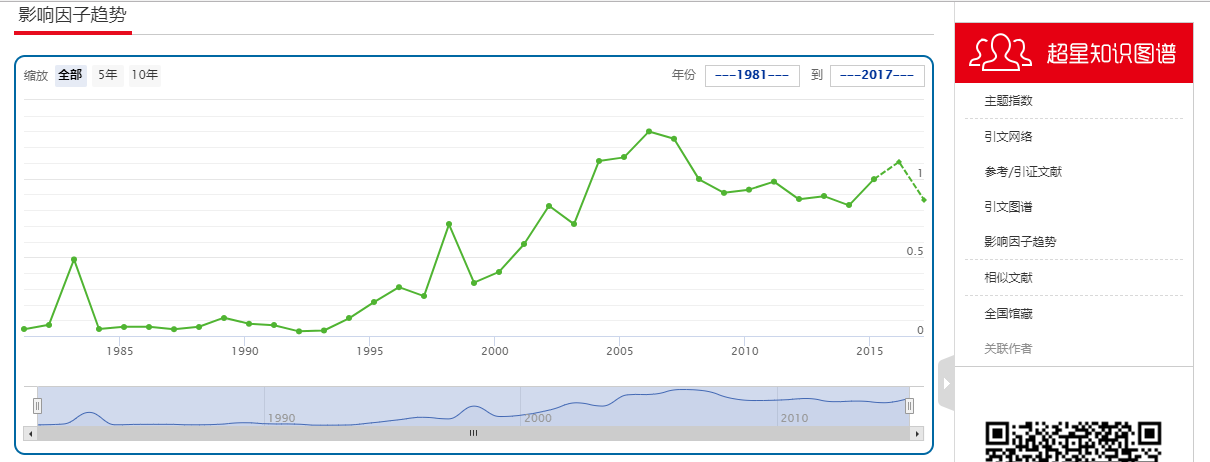Click the 超星知识图谱 people icon
Screen dimensions: 1210x462
[1002, 52]
